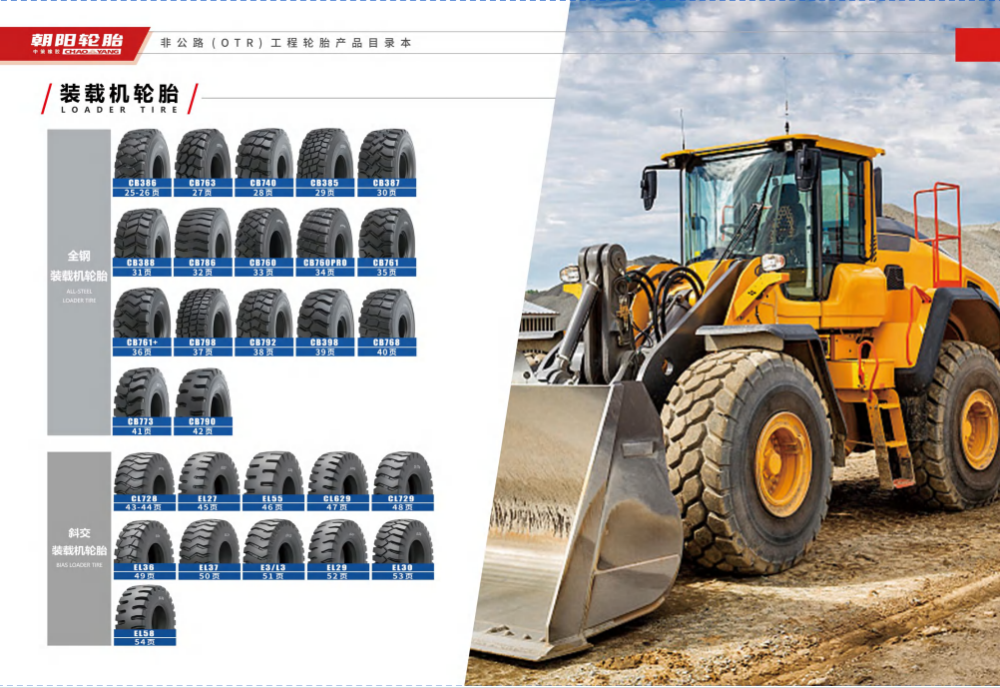Click the EL55 tire picture
This screenshot has height=688, width=1000.
274,474
